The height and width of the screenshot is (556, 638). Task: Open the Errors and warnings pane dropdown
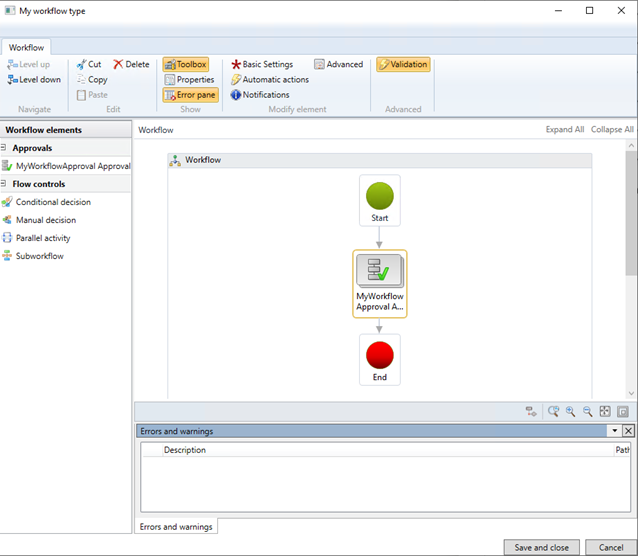[x=614, y=431]
